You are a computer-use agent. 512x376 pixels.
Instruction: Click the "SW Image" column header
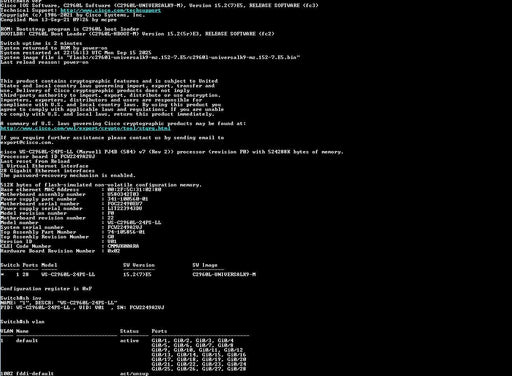click(205, 265)
